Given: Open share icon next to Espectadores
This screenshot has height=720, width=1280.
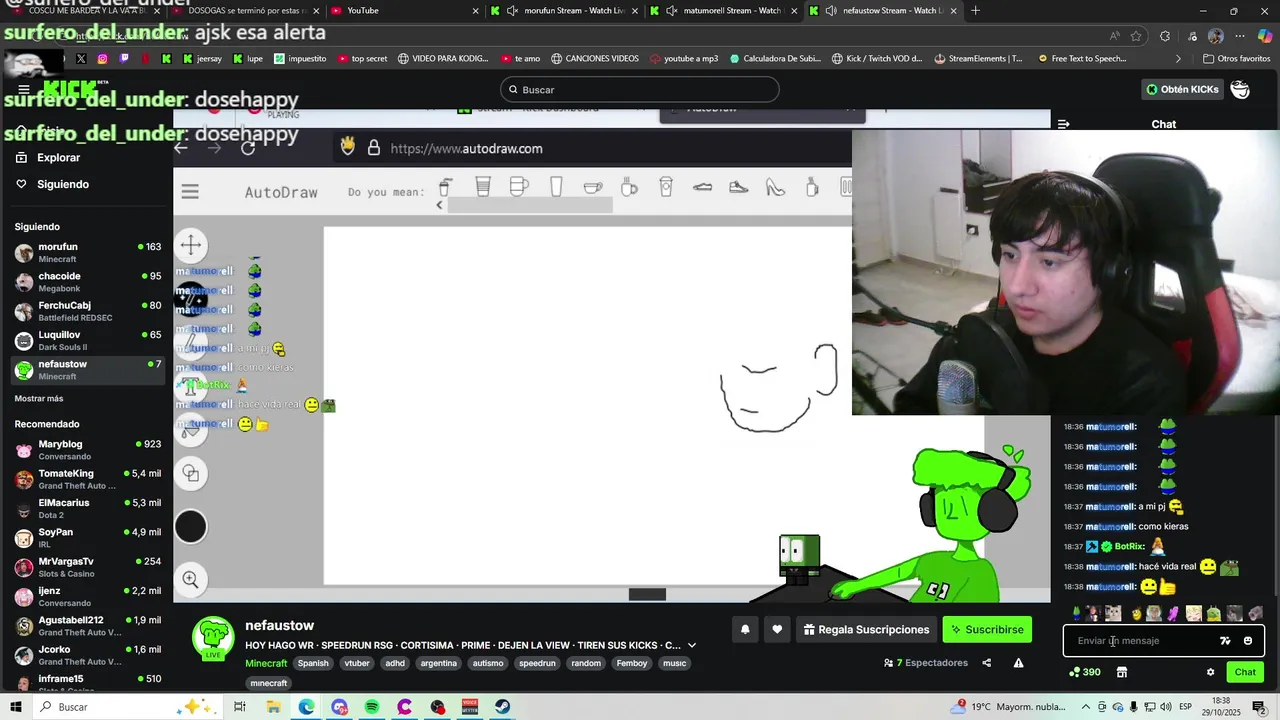Looking at the screenshot, I should pyautogui.click(x=986, y=662).
